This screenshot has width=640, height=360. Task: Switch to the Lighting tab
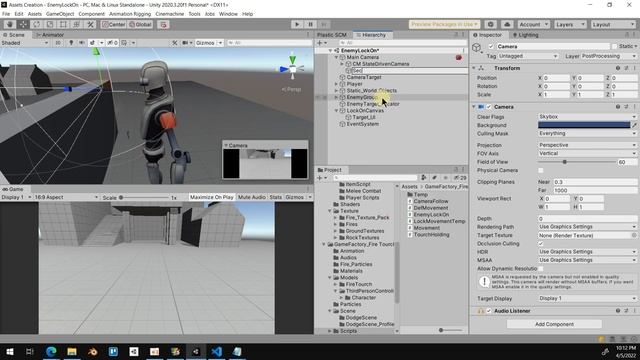tap(525, 35)
